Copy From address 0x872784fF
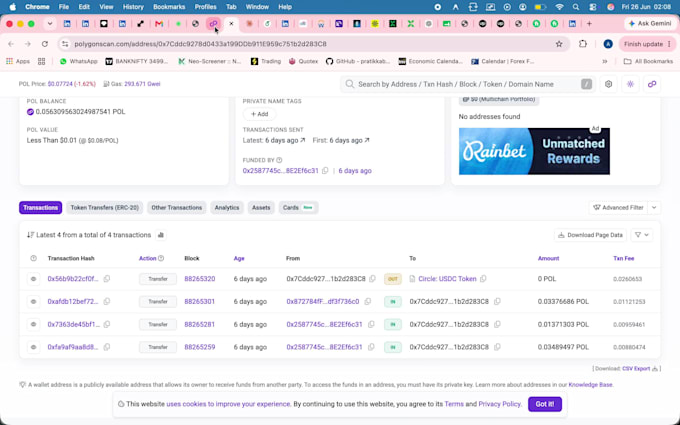The height and width of the screenshot is (425, 680). coord(367,301)
